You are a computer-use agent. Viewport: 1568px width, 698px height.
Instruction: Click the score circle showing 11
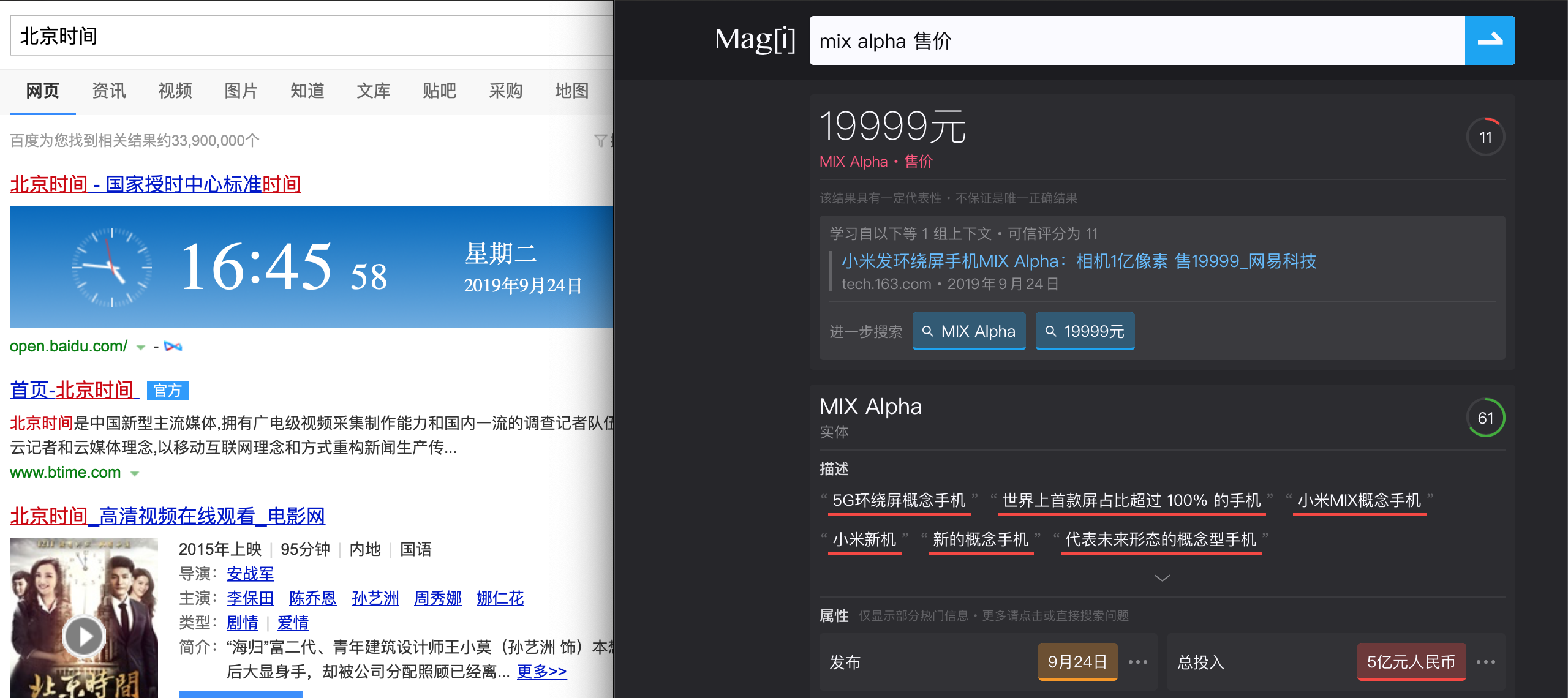pyautogui.click(x=1485, y=137)
